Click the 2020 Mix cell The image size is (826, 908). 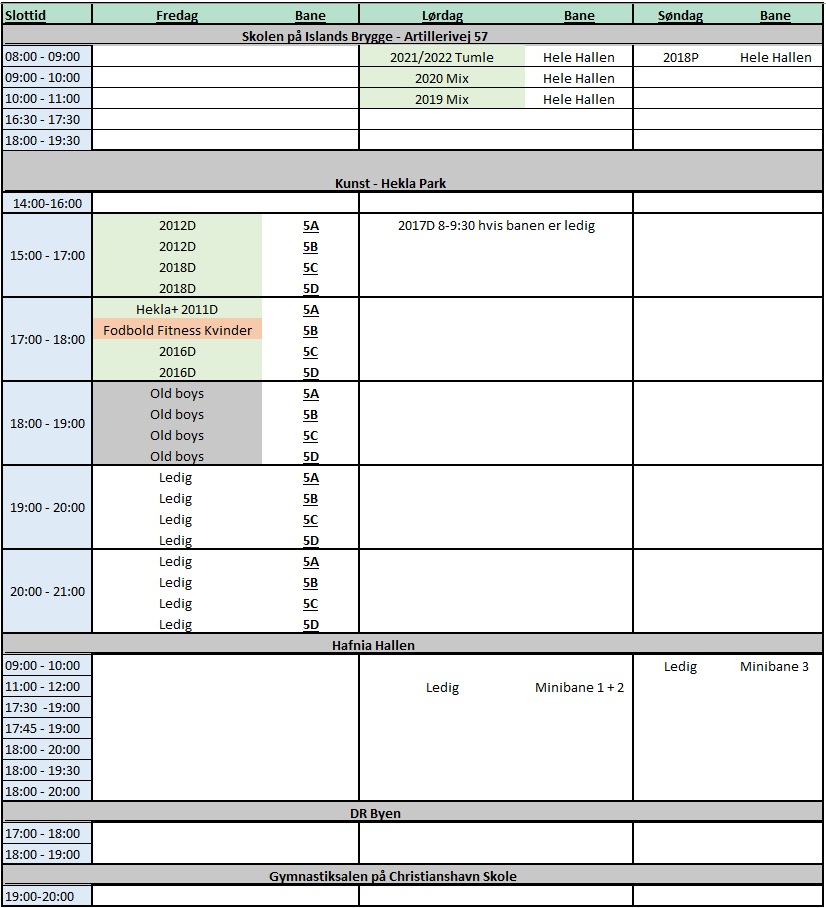(442, 78)
